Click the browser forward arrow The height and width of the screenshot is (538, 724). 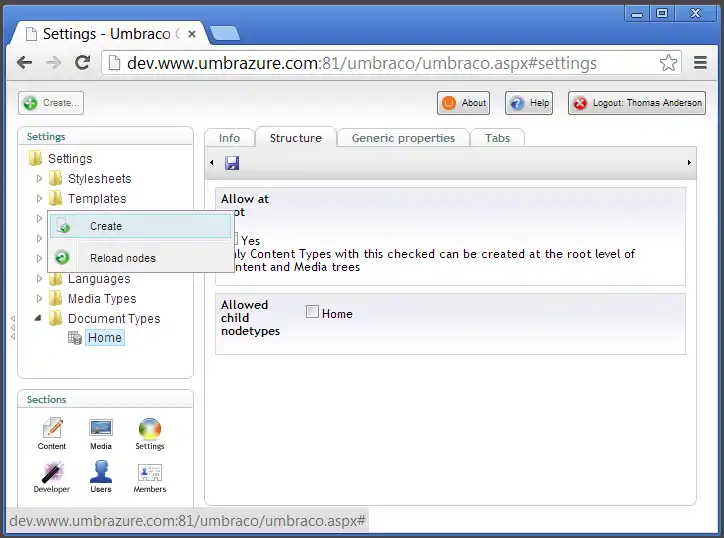coord(54,62)
